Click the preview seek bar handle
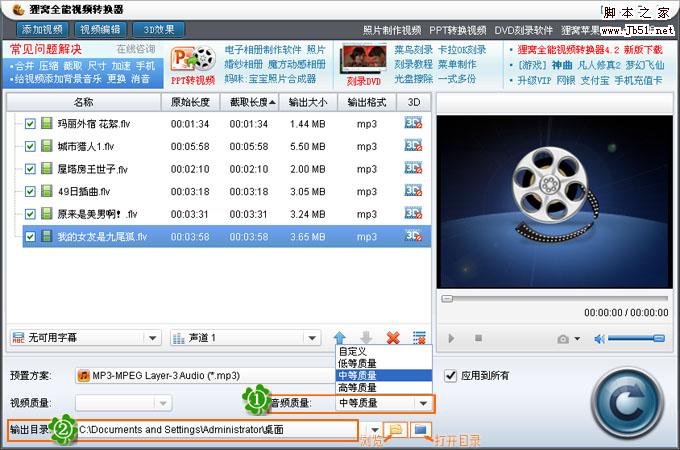The image size is (680, 450). coord(447,299)
